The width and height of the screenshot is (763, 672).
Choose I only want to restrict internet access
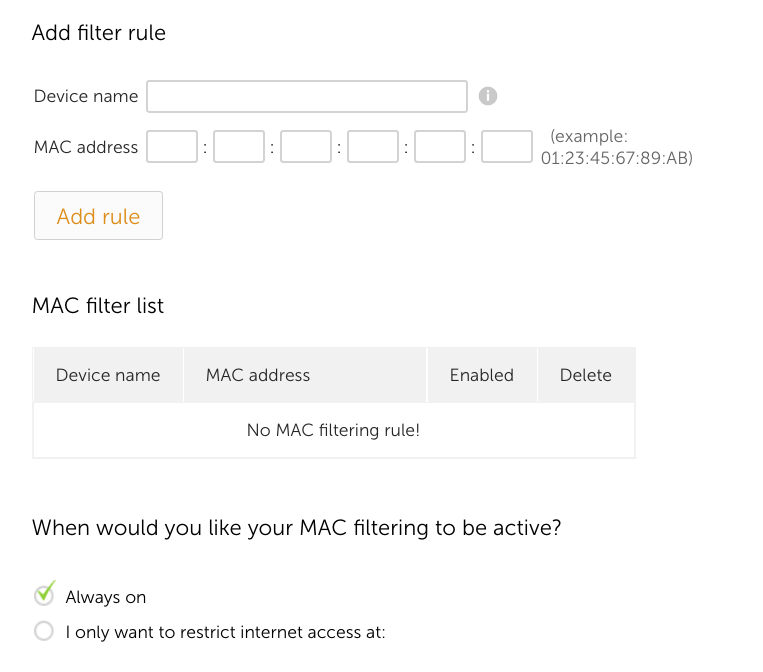click(x=44, y=631)
